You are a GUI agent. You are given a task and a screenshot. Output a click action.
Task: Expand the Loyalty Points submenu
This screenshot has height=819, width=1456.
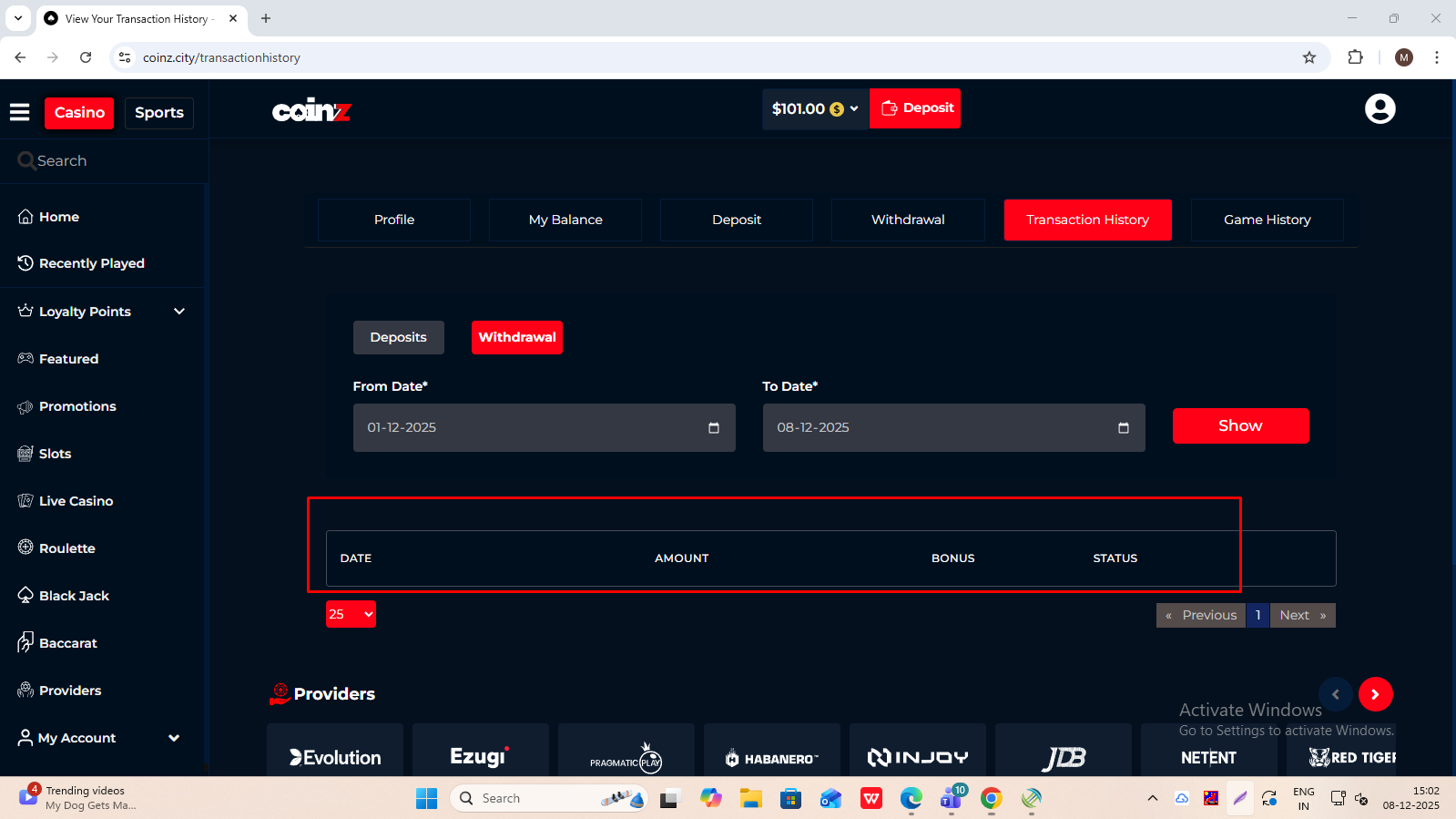click(179, 312)
